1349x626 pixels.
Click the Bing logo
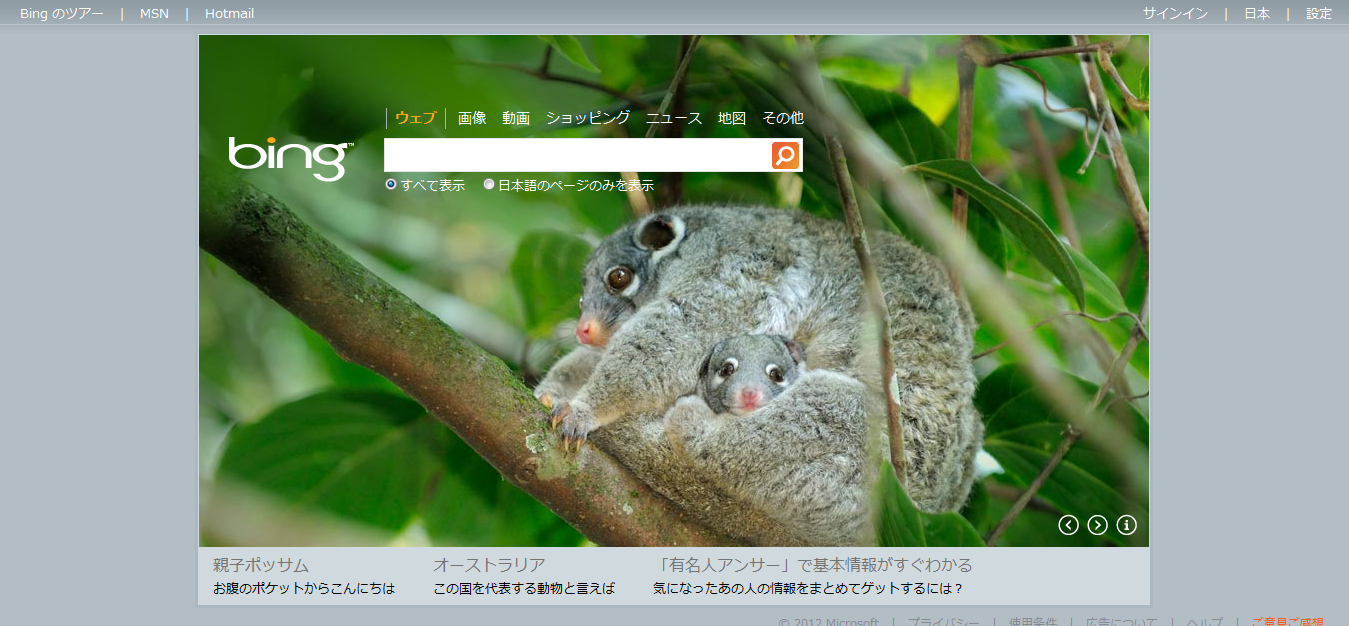coord(289,158)
